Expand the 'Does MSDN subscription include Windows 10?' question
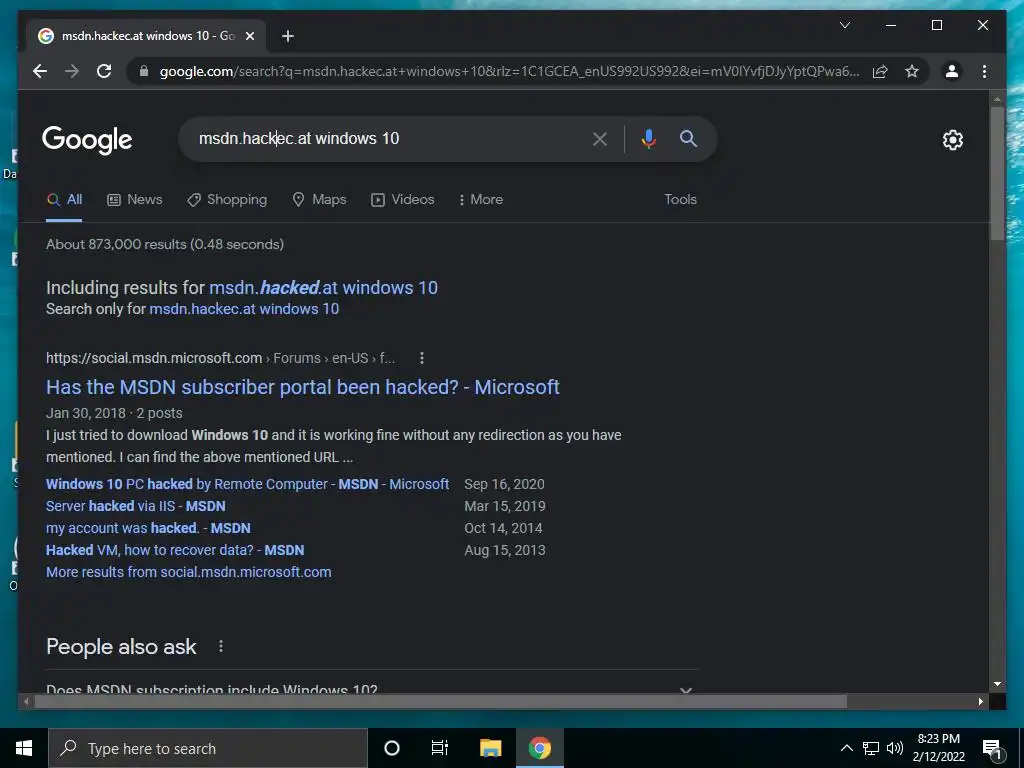This screenshot has height=768, width=1024. point(372,688)
